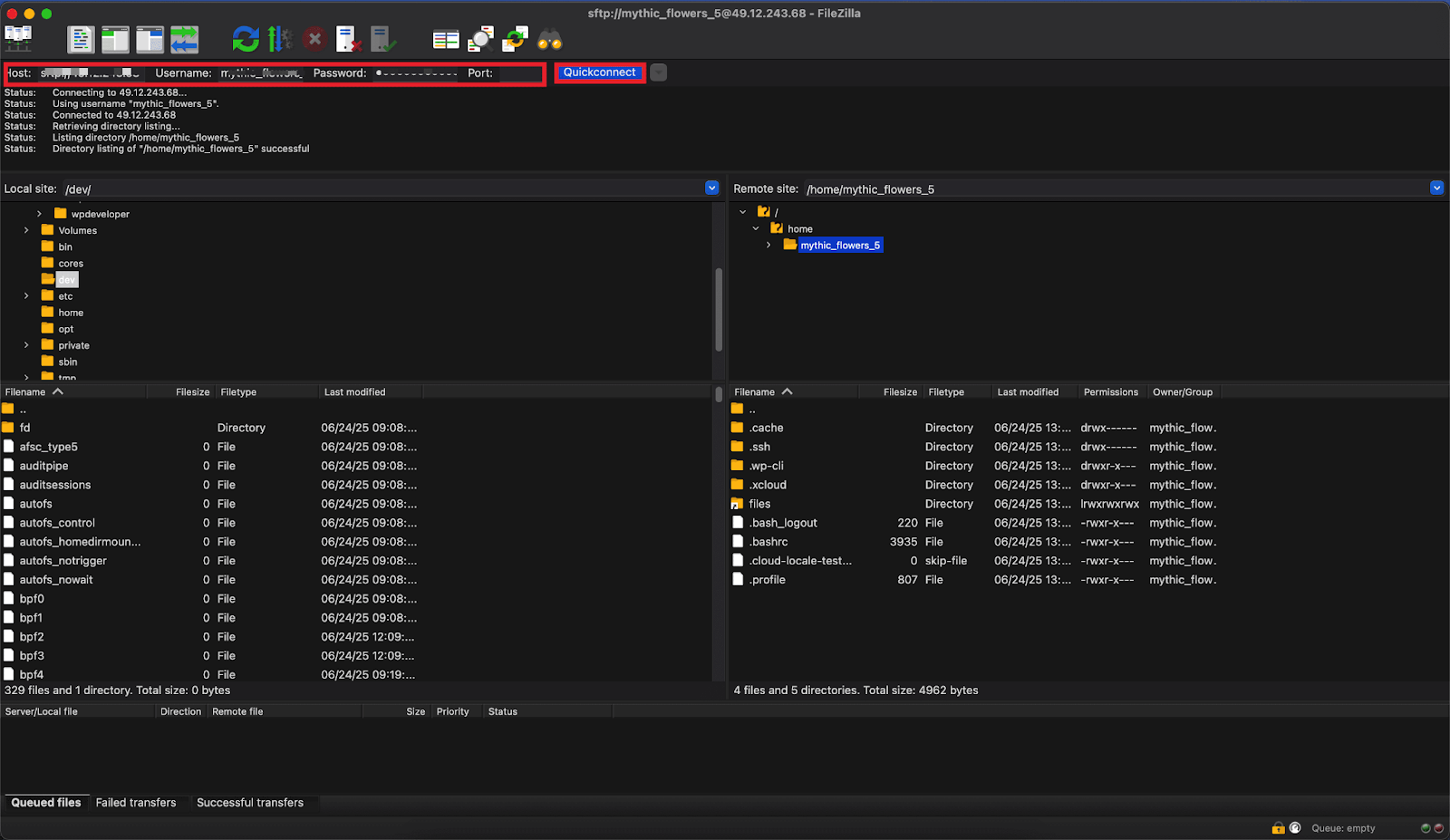Screen dimensions: 1450x840
Task: Toggle message log display icon
Action: point(81,39)
